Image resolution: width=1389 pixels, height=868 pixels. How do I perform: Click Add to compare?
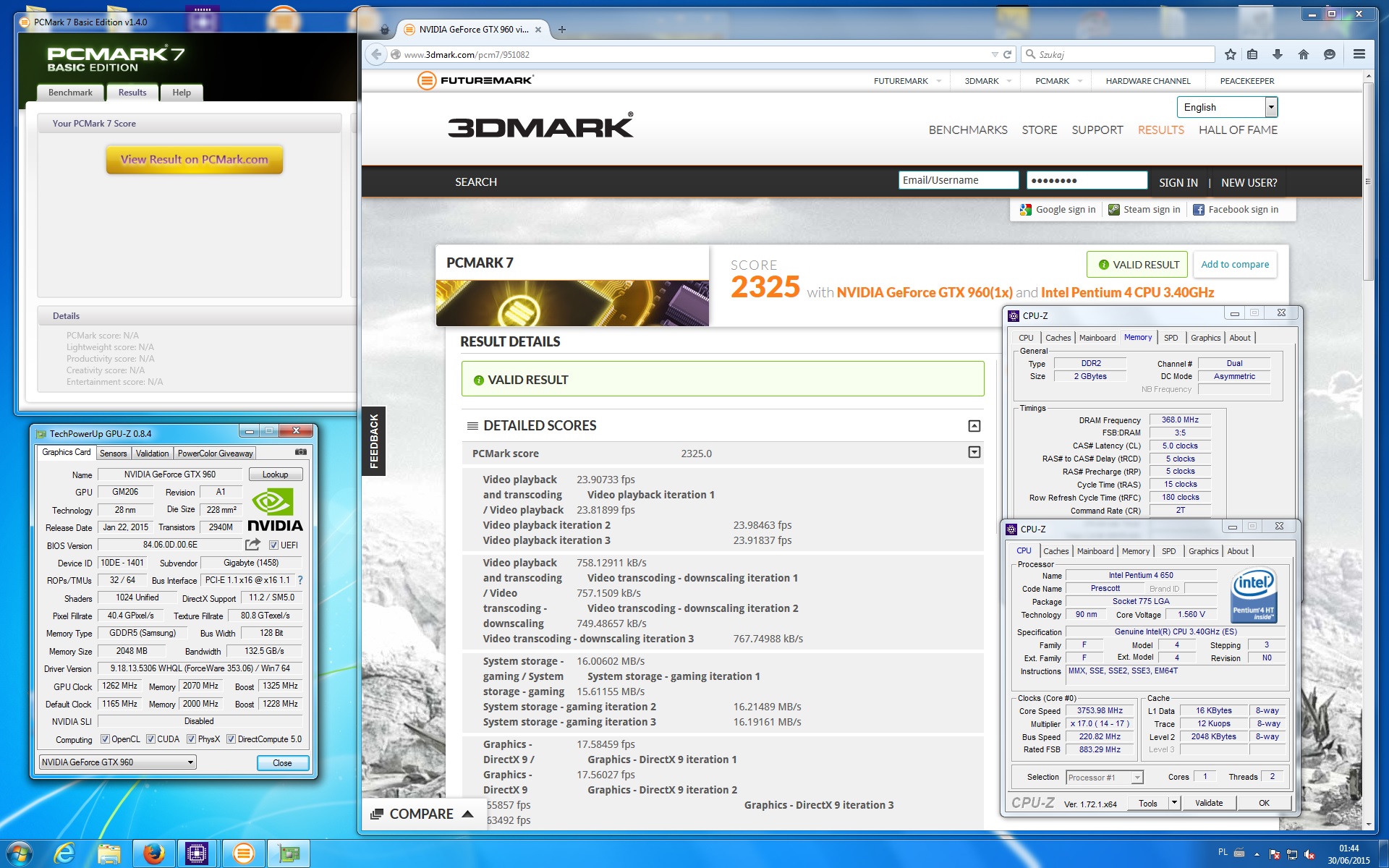point(1235,265)
